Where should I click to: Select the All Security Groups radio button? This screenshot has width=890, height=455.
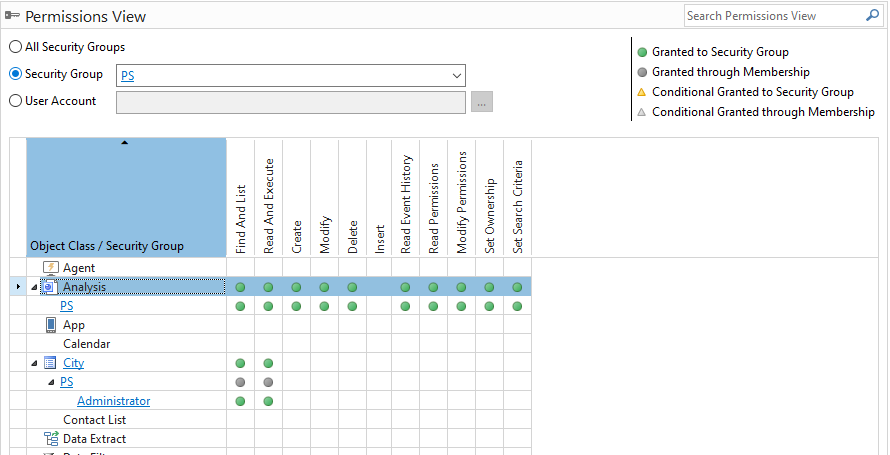(15, 47)
